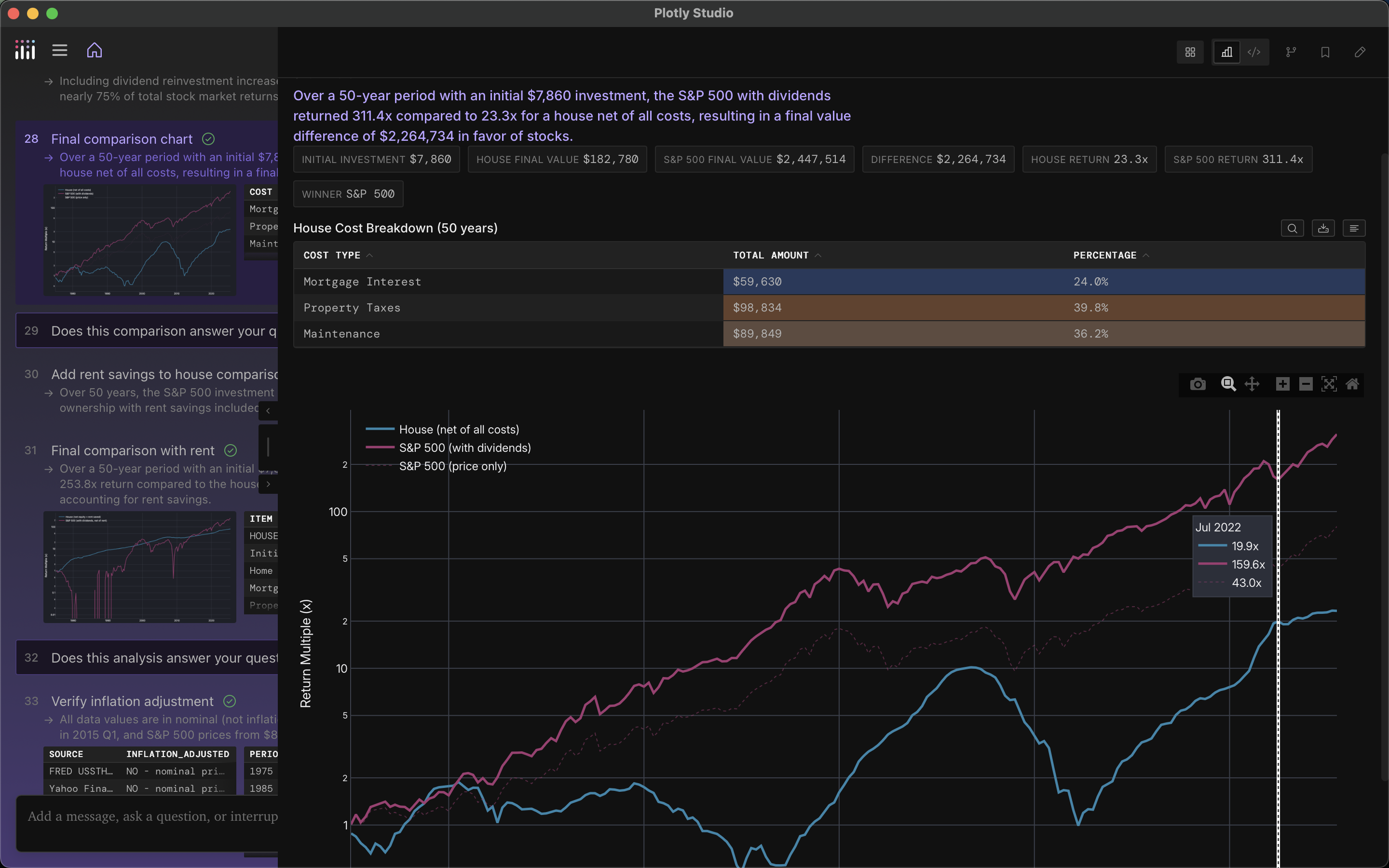The image size is (1389, 868).
Task: Click the sidebar resize handle bar
Action: pyautogui.click(x=268, y=447)
